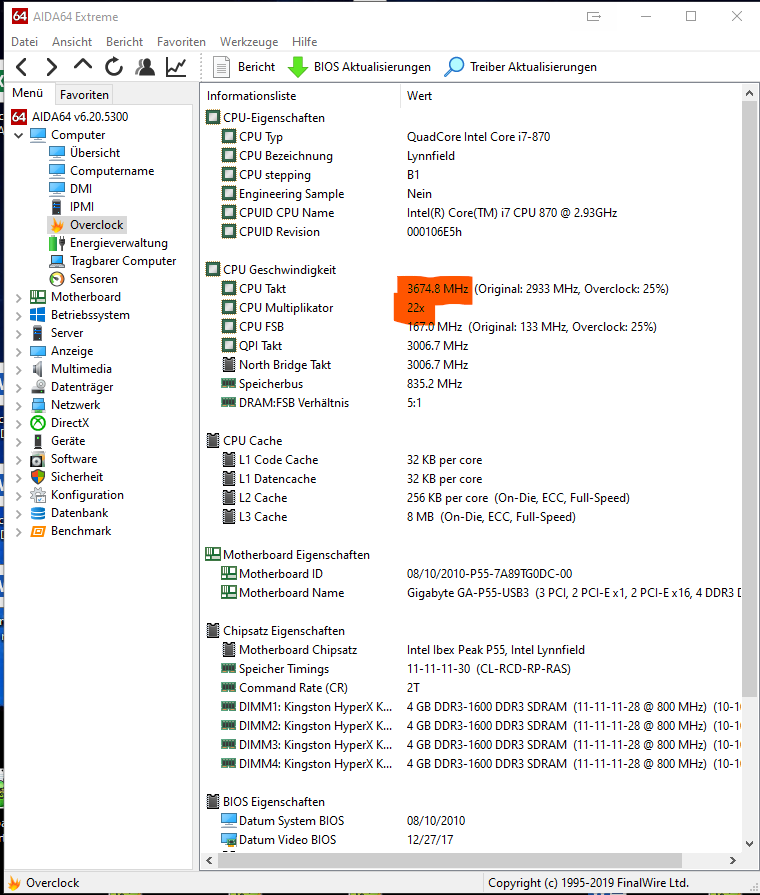Select the CPU Takt row

pos(473,289)
